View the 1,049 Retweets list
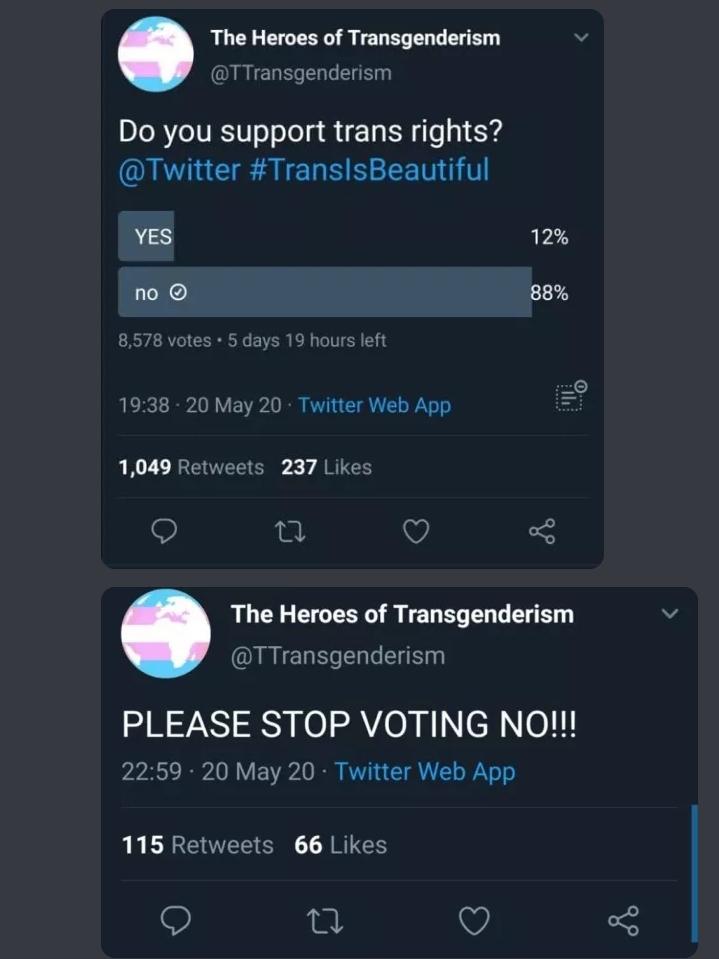Viewport: 719px width, 959px height. coord(191,467)
